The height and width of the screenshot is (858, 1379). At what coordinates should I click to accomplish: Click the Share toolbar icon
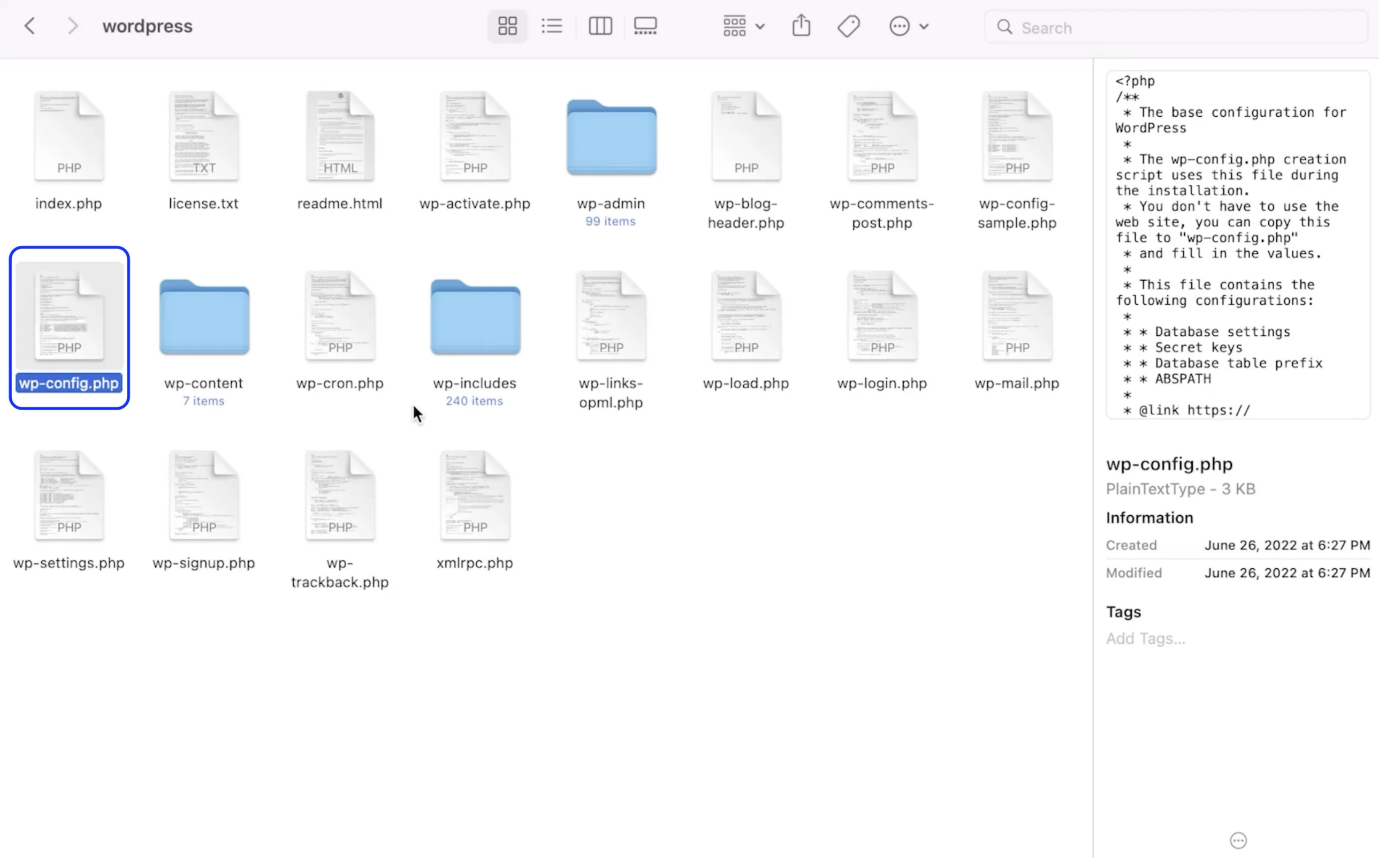[801, 26]
